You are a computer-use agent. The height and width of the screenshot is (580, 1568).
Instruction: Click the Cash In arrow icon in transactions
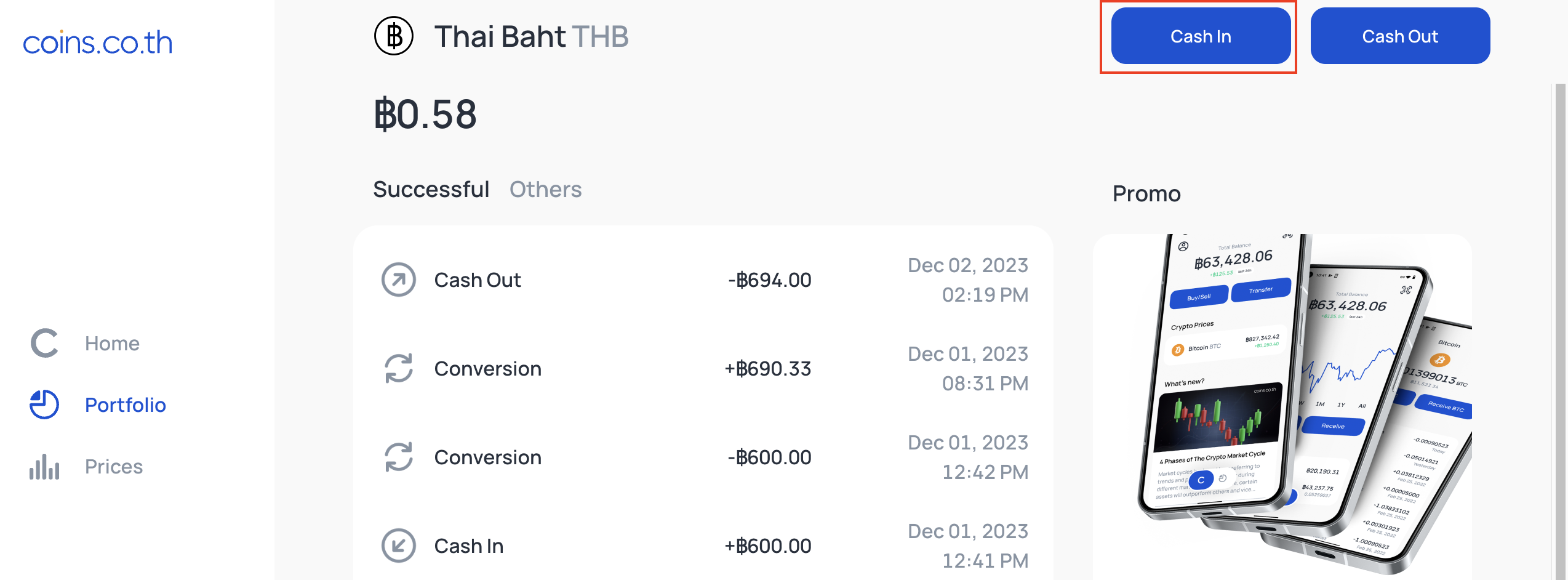tap(399, 546)
